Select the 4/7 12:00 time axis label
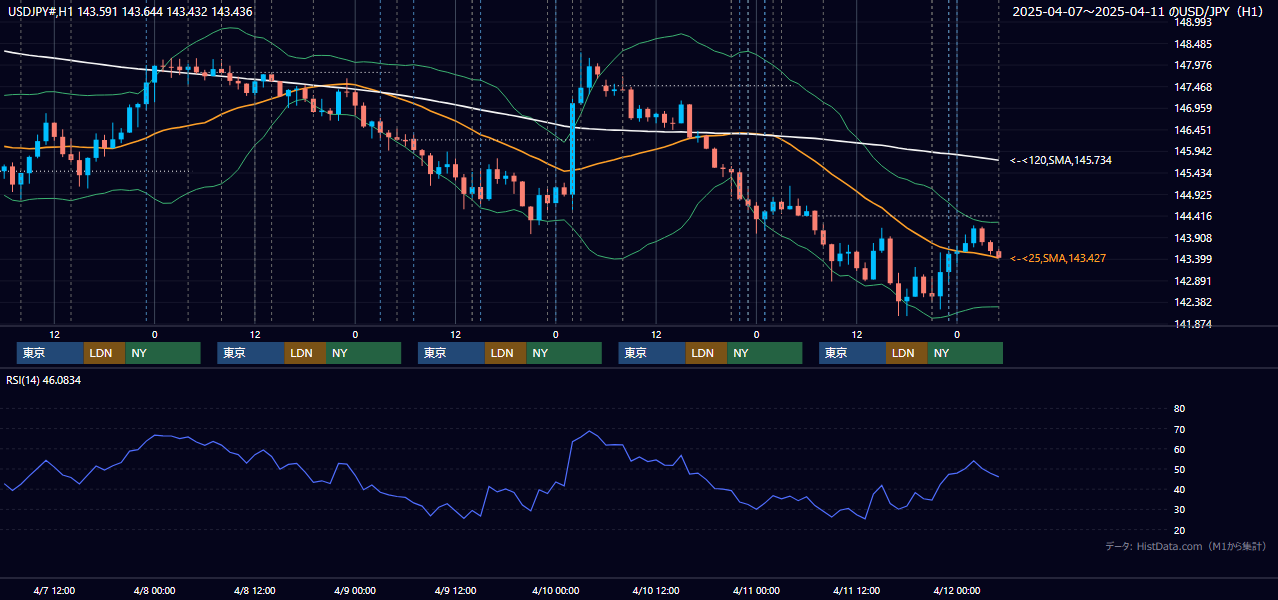 click(x=54, y=590)
